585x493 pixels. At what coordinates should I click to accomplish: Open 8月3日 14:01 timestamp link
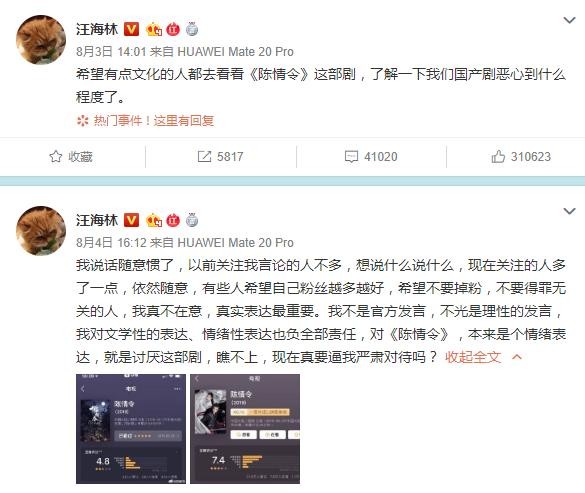(111, 52)
